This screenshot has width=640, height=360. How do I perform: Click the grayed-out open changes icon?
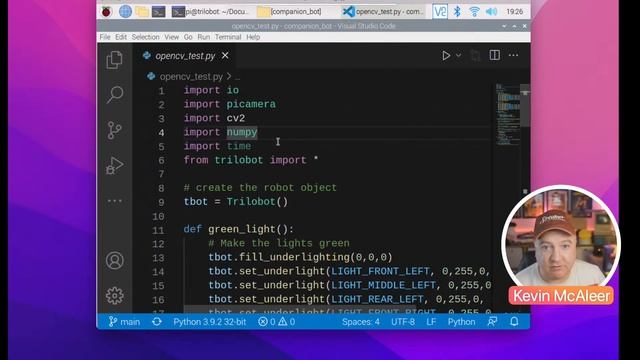point(475,56)
